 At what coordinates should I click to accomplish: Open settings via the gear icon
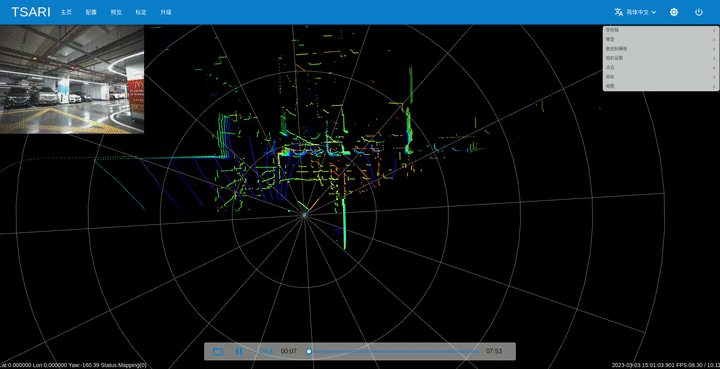[x=674, y=12]
